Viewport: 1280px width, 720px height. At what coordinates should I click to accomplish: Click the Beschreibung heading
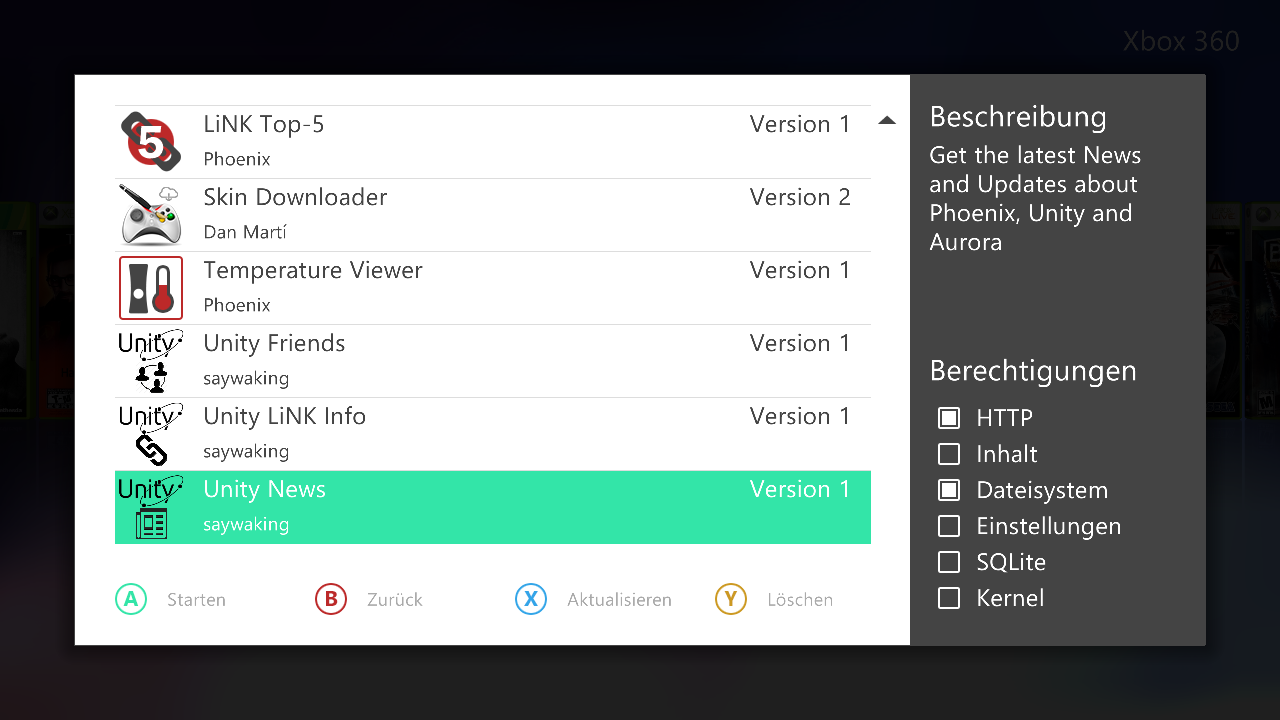tap(1018, 117)
